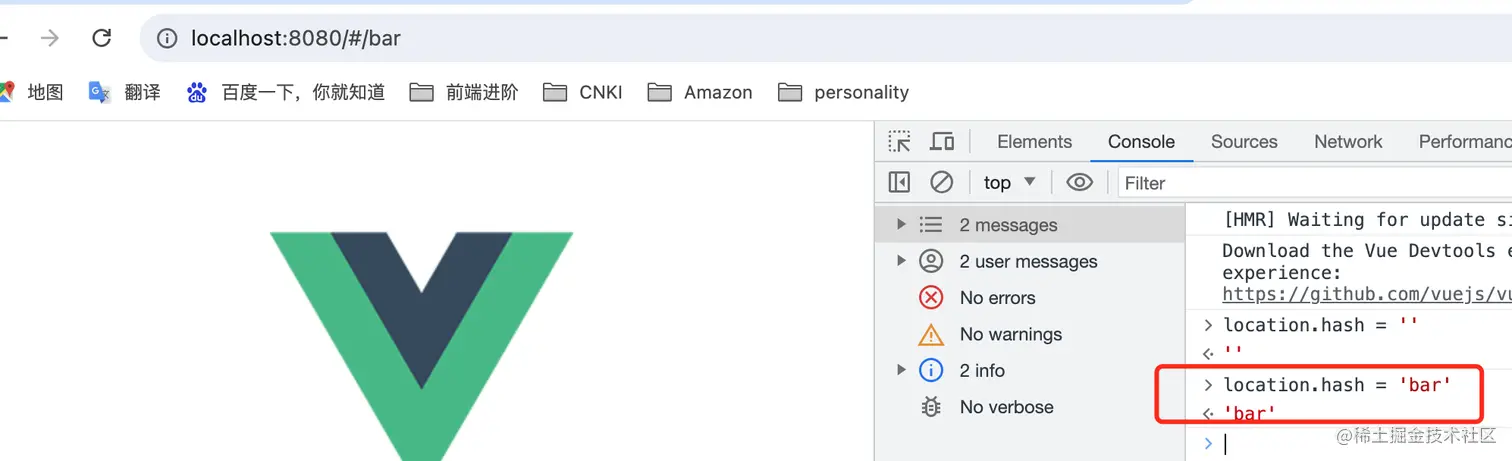Screen dimensions: 1512x461
Task: Hide the console sidebar icon
Action: (899, 183)
